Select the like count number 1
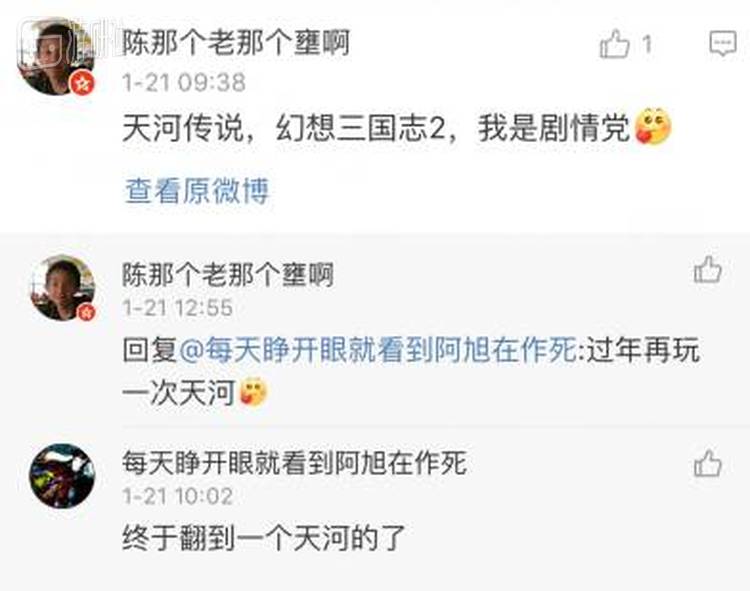 pyautogui.click(x=647, y=44)
